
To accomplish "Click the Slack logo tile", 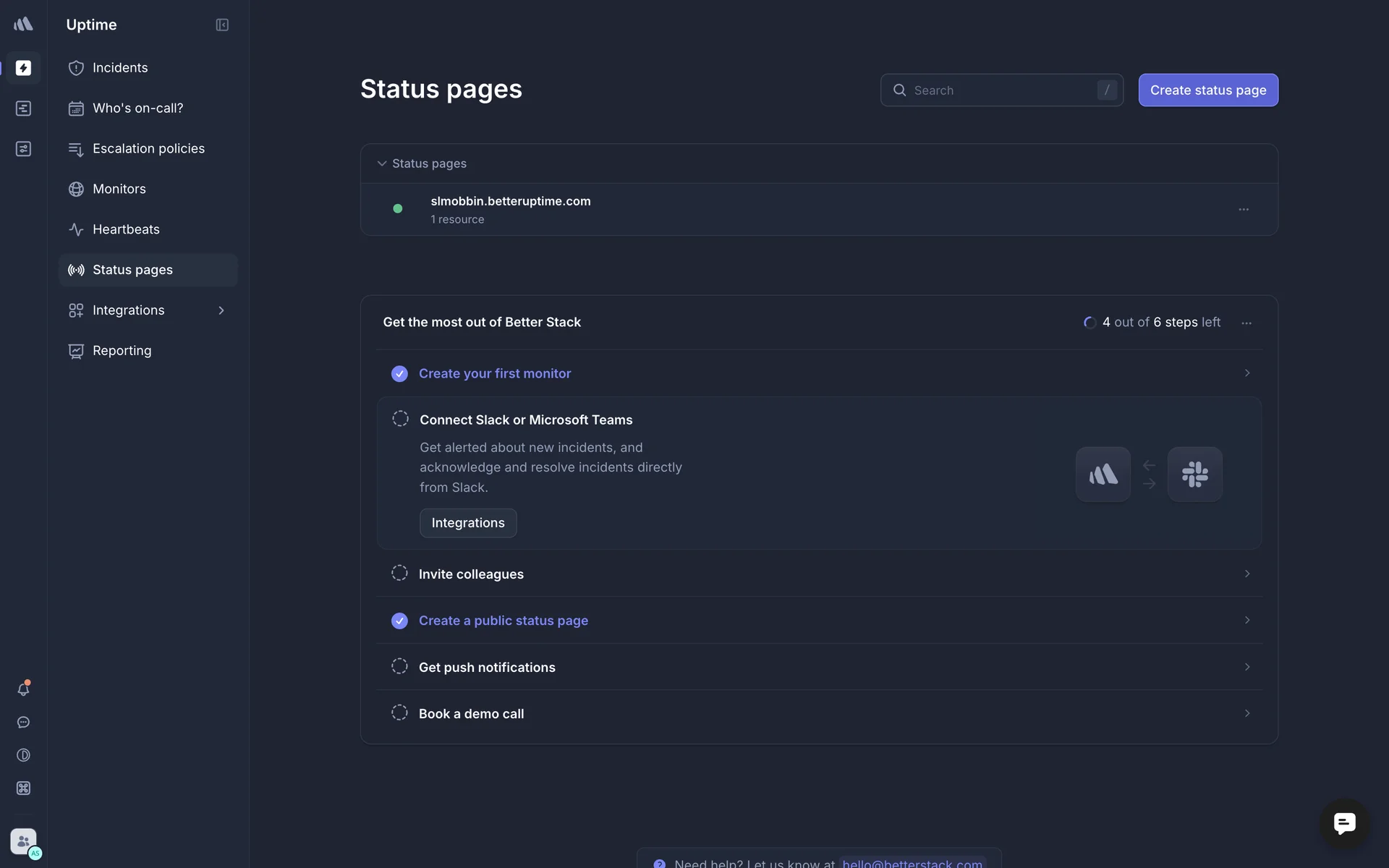I will tap(1194, 475).
